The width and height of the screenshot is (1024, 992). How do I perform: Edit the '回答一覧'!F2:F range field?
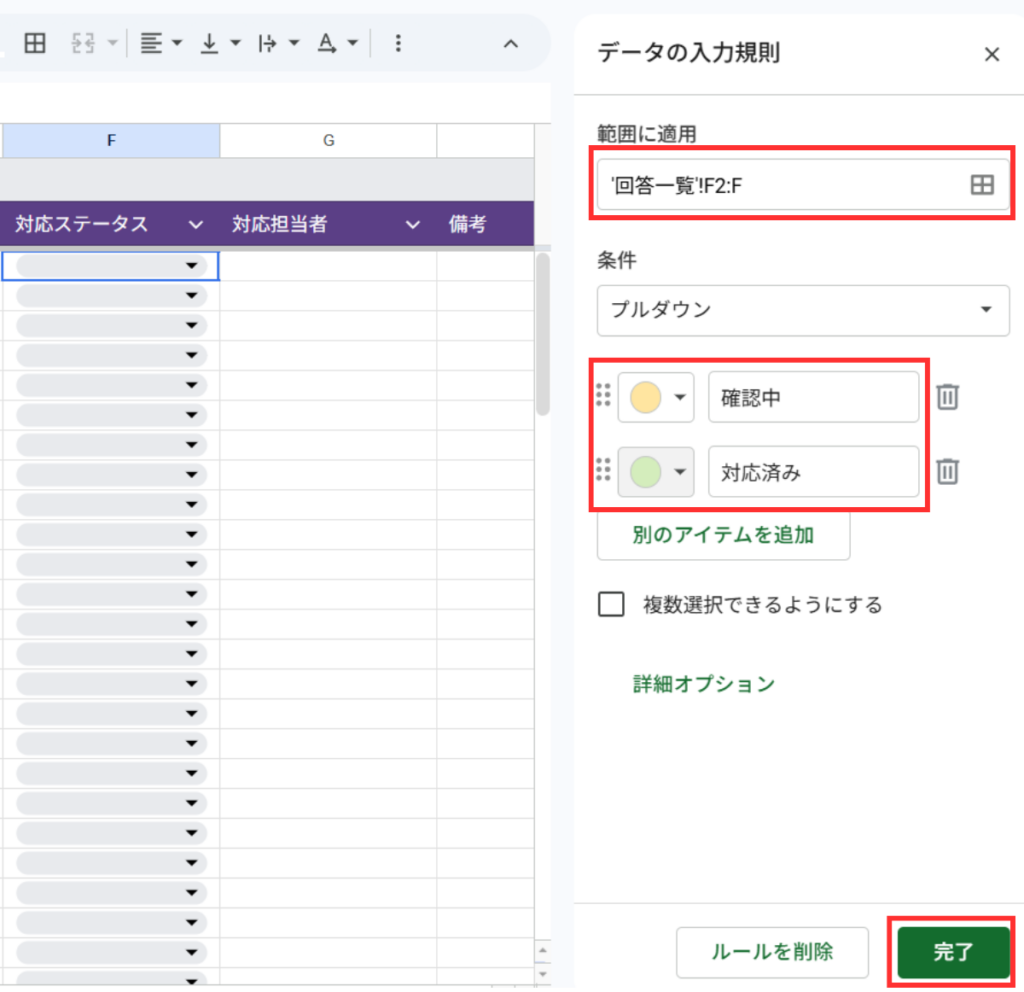pos(803,185)
